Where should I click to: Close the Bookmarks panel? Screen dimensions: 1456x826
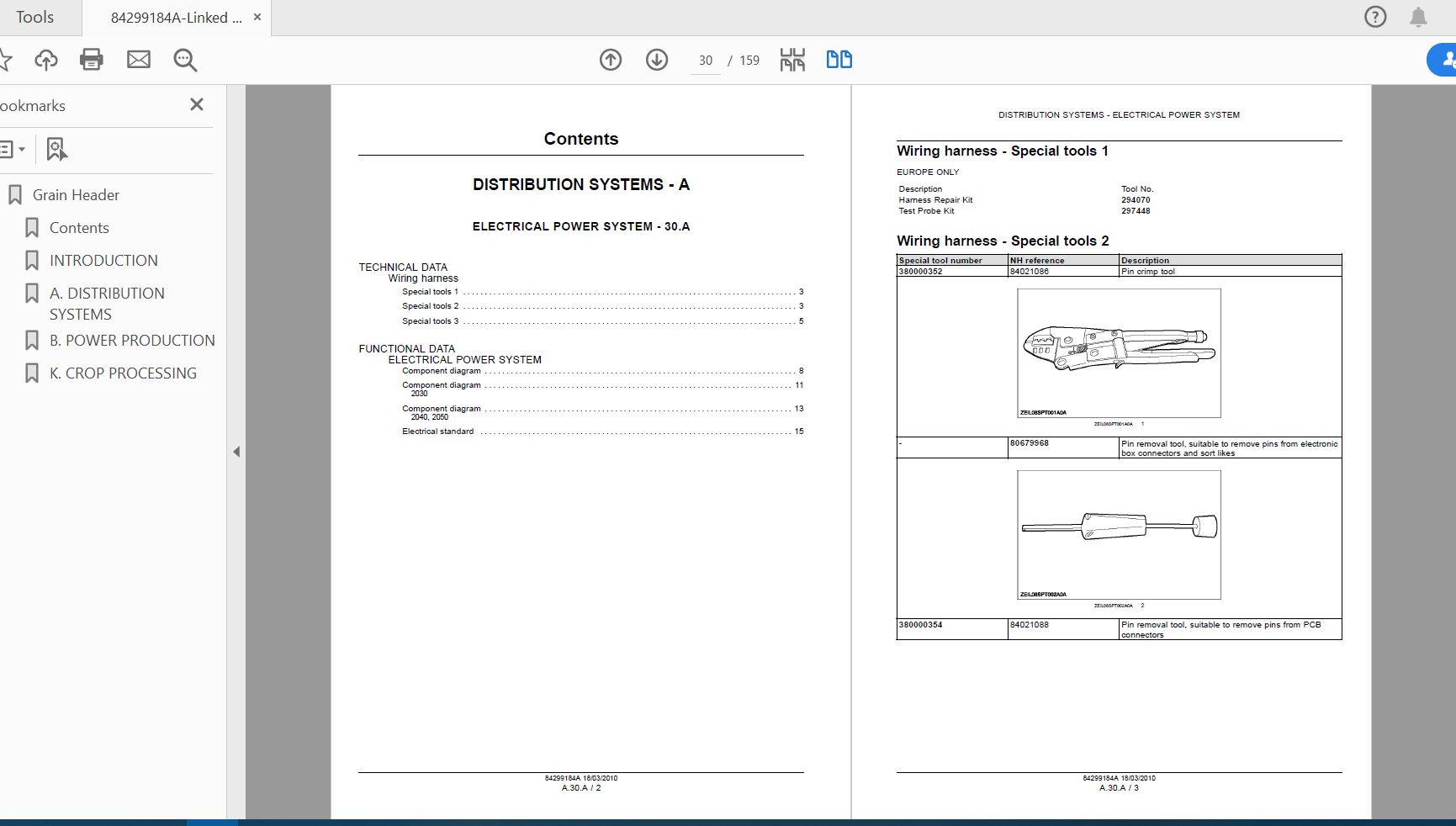197,104
